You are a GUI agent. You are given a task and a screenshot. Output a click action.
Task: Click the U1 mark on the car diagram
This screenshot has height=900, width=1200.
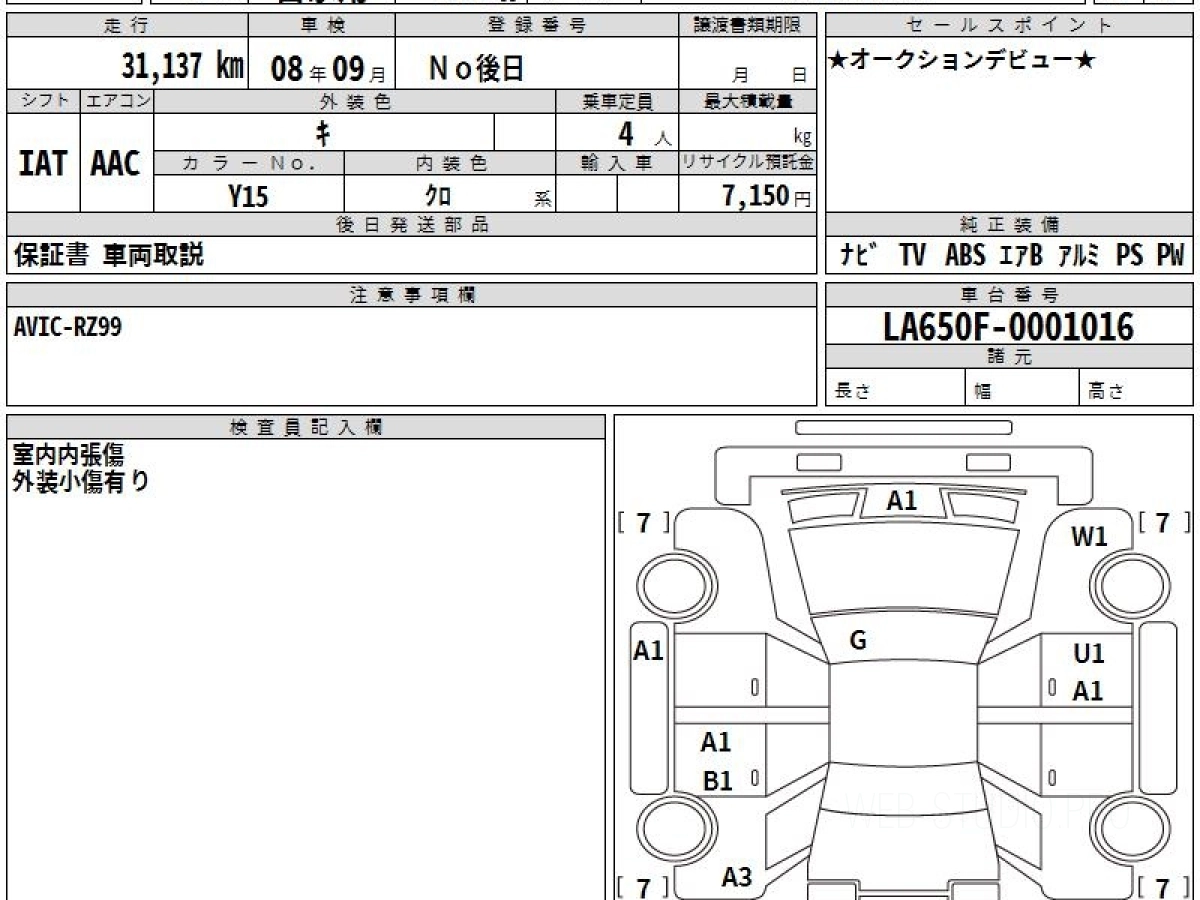pyautogui.click(x=1089, y=654)
